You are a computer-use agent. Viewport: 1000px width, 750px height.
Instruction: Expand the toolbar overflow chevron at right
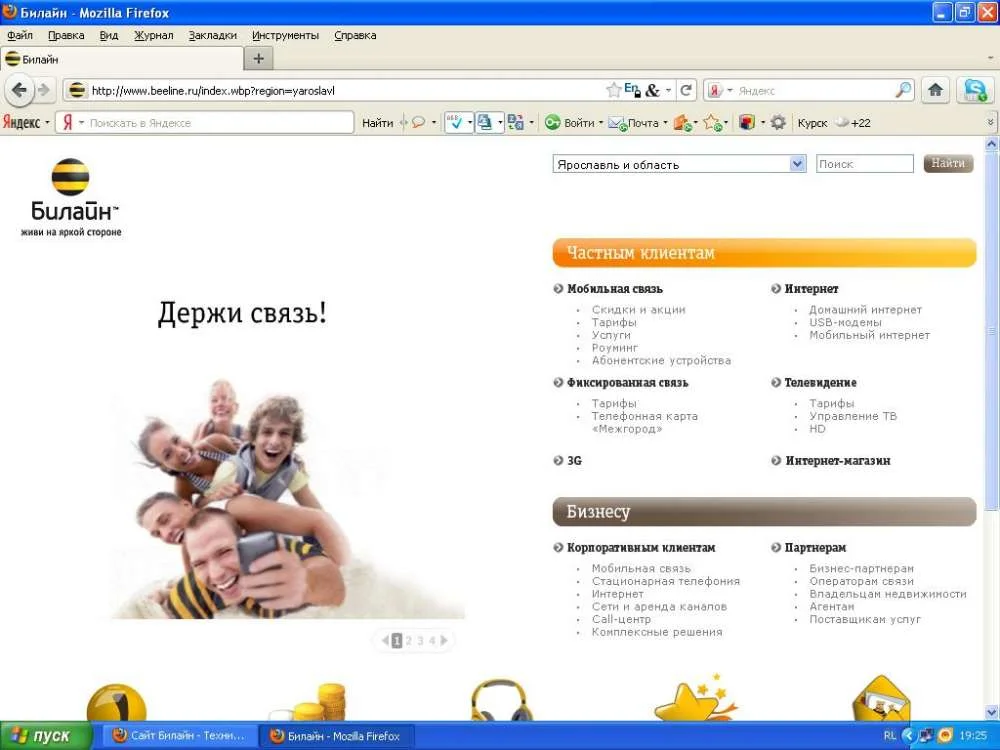(x=990, y=122)
